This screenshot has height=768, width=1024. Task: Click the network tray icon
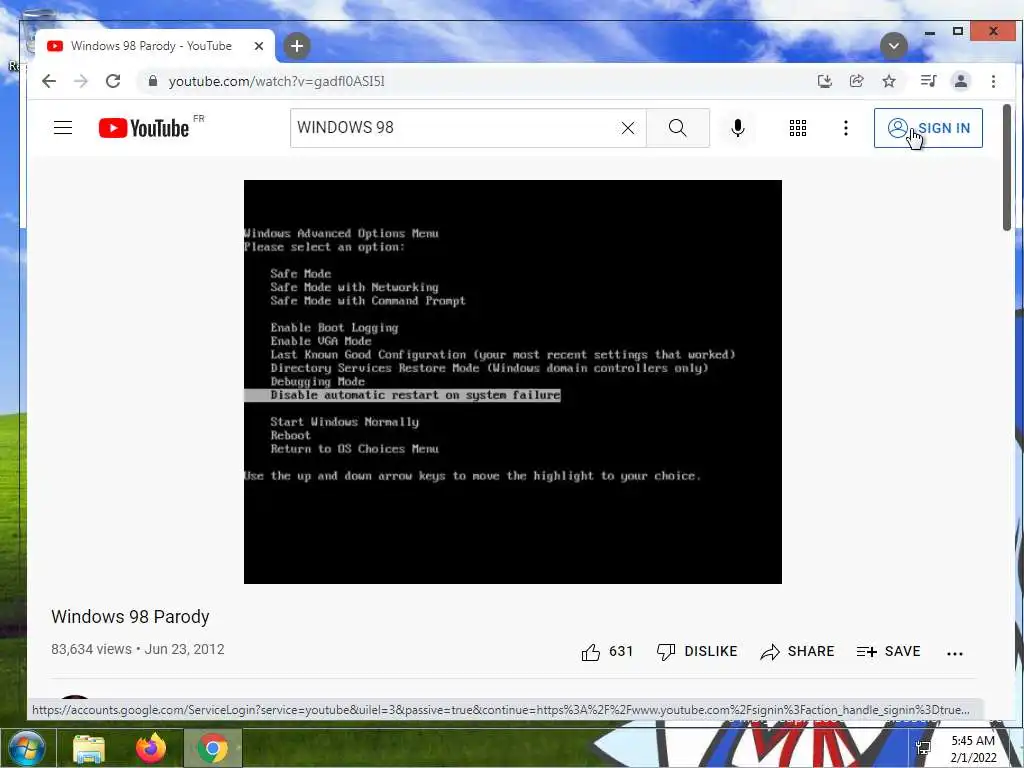tap(923, 748)
